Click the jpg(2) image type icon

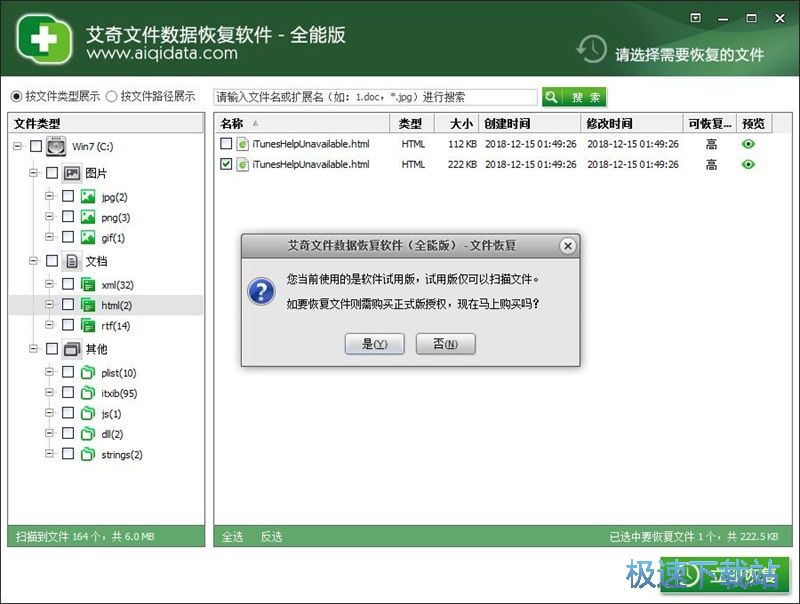tap(88, 196)
